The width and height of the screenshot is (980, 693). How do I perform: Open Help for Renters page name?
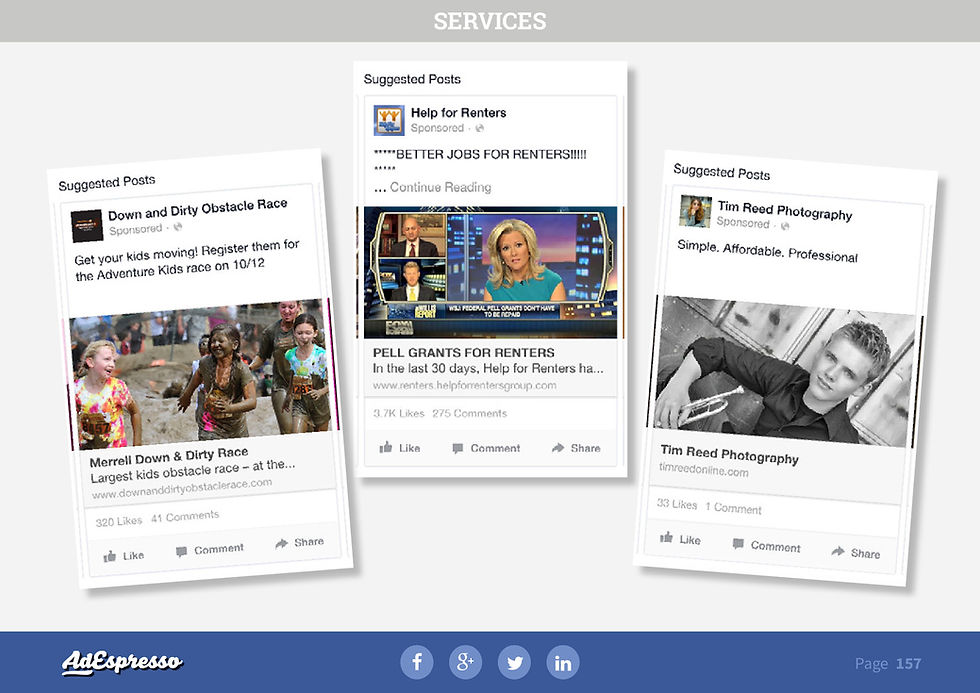click(458, 112)
